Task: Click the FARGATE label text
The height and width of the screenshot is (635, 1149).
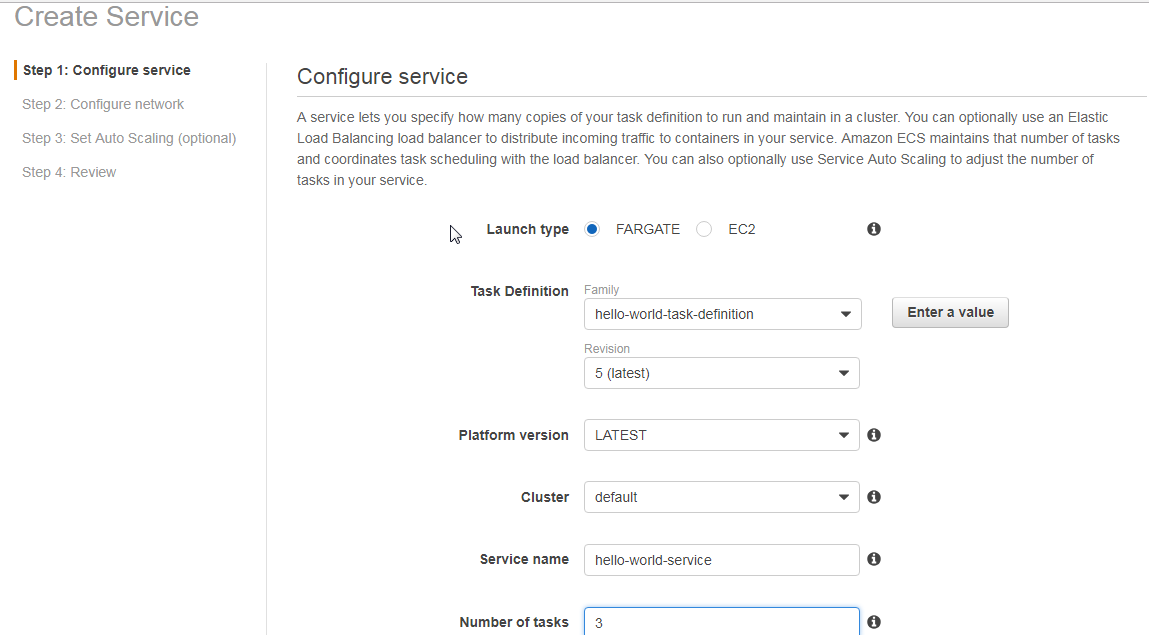Action: click(648, 229)
